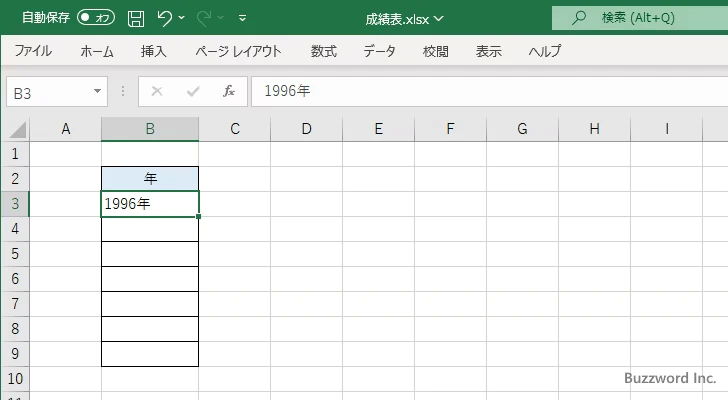The width and height of the screenshot is (728, 400).
Task: Select empty bordered cell B6
Action: 150,279
